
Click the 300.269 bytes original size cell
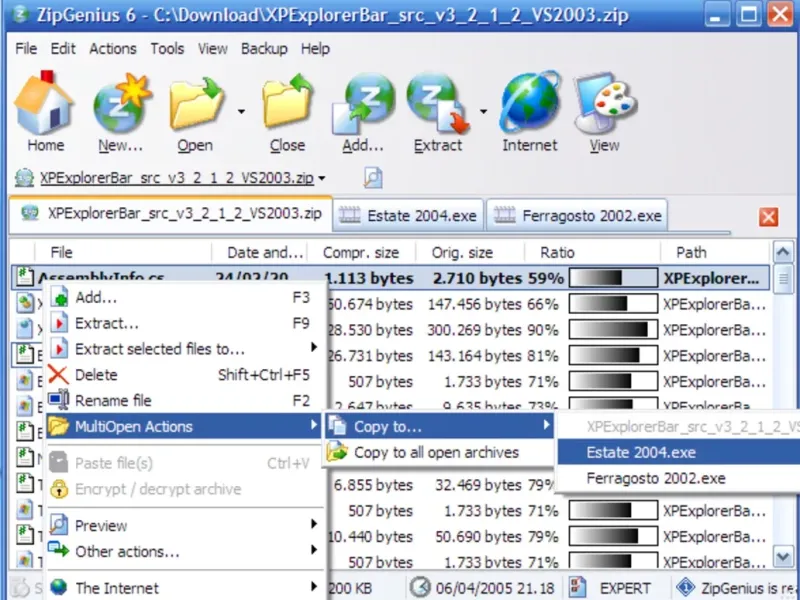[x=474, y=330]
